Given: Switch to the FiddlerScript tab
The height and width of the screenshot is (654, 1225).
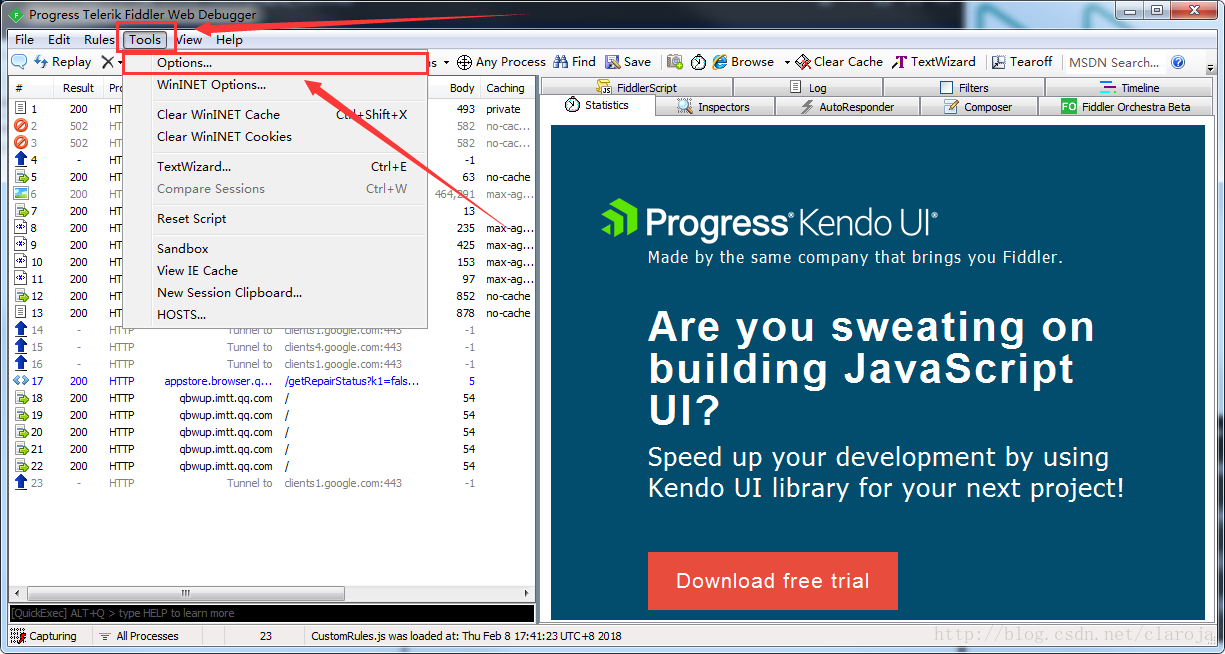Looking at the screenshot, I should click(x=636, y=88).
